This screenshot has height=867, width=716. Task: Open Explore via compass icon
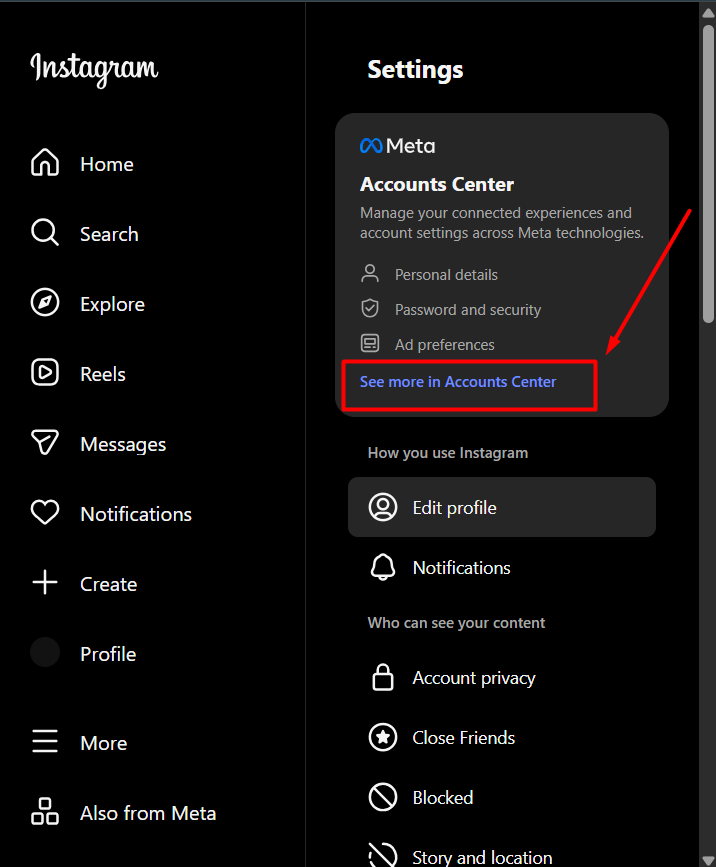click(x=45, y=303)
